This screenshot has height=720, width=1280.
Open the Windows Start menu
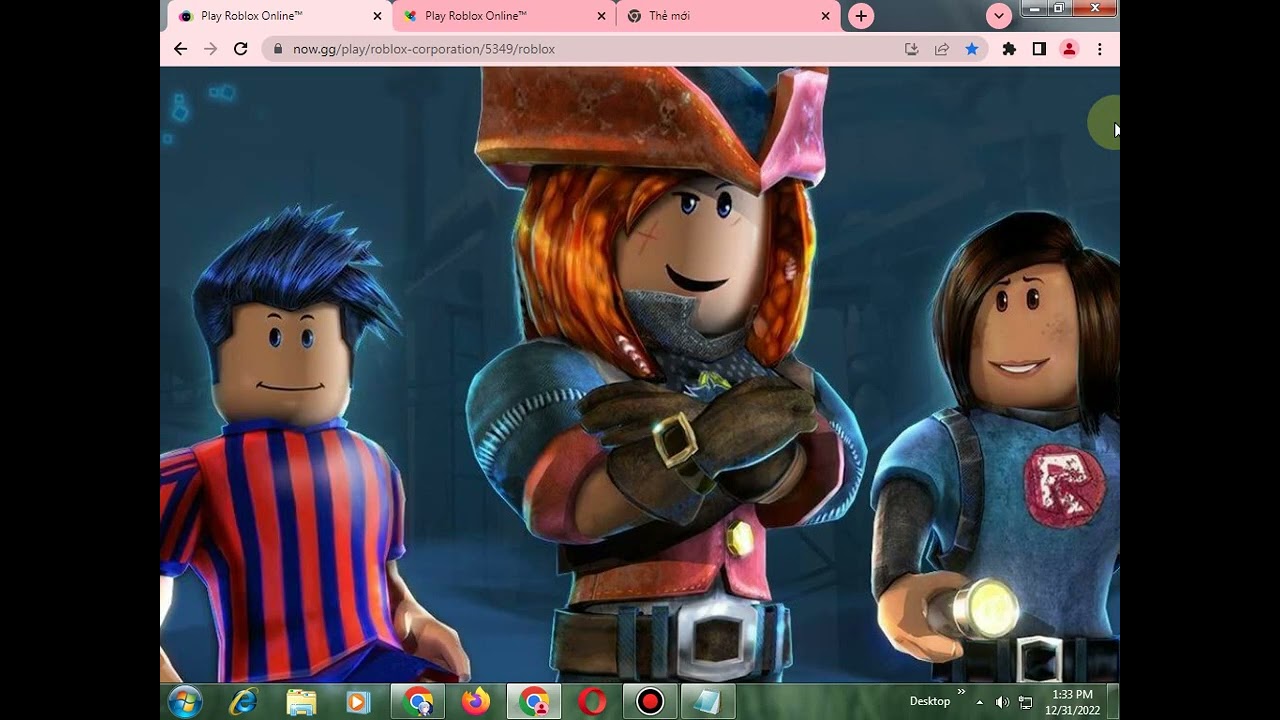pyautogui.click(x=185, y=702)
